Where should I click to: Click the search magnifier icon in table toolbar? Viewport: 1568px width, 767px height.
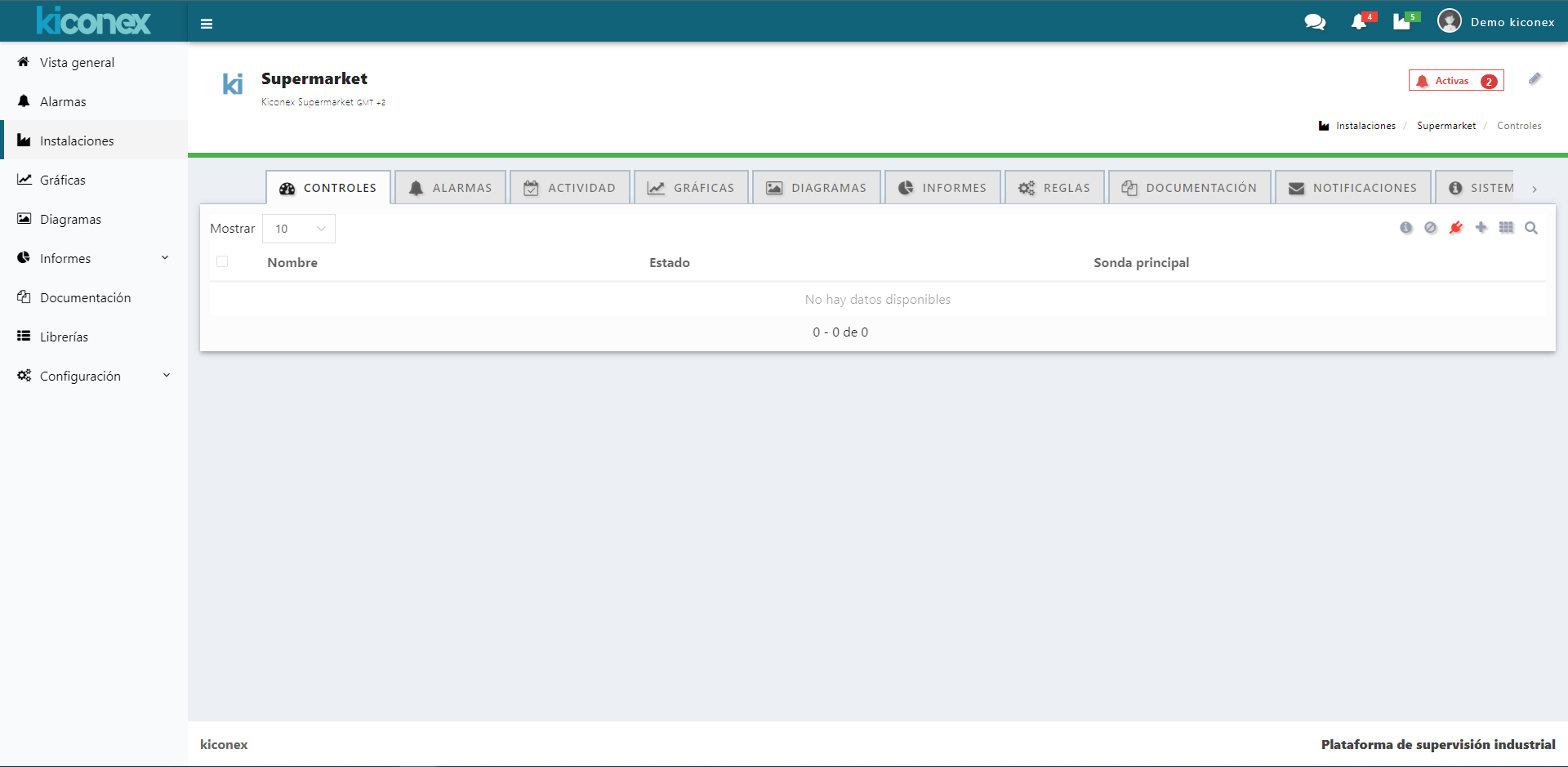[x=1531, y=228]
